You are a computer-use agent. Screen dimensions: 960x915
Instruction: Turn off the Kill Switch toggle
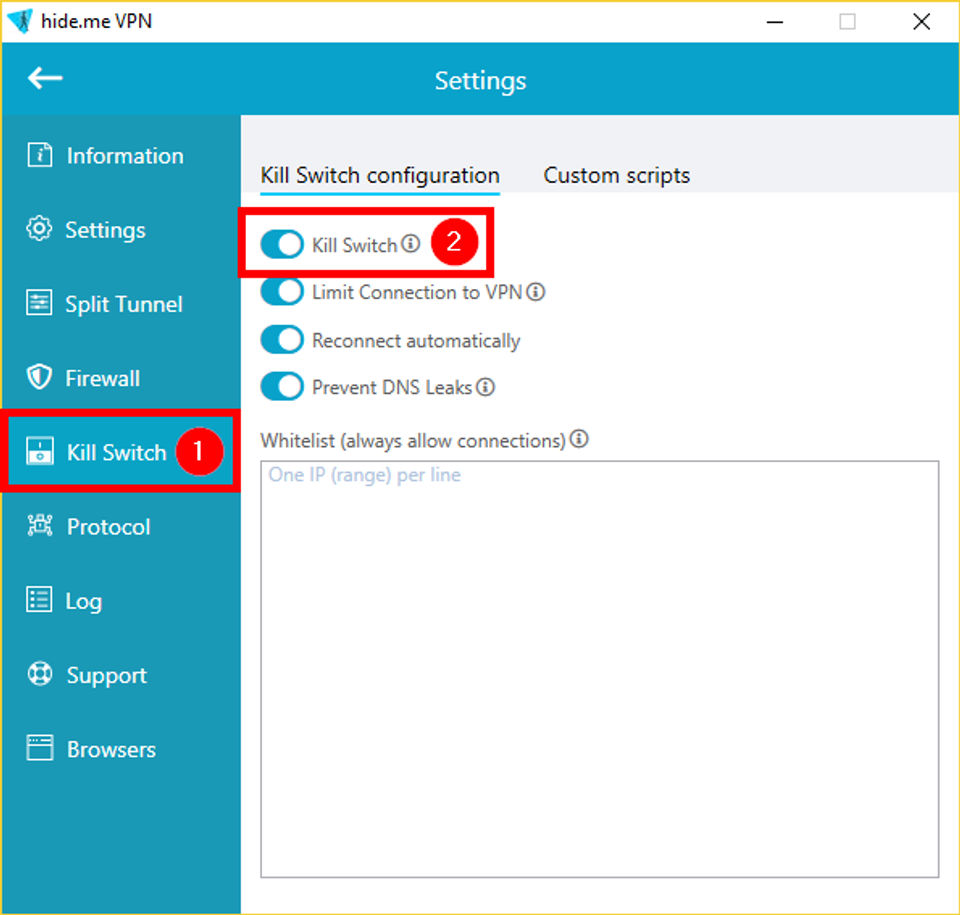tap(282, 244)
